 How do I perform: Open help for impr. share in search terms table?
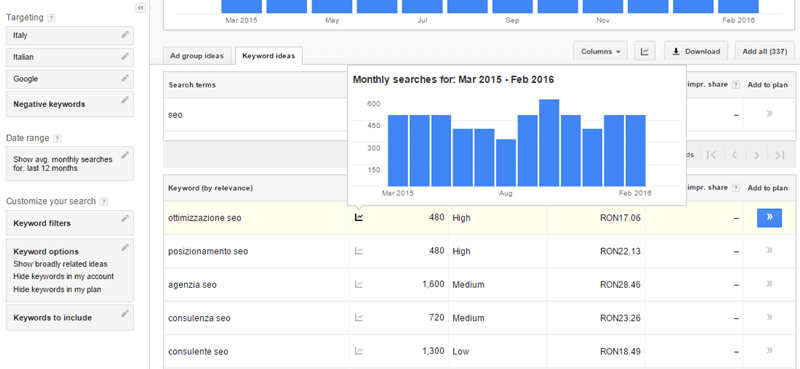tap(735, 85)
